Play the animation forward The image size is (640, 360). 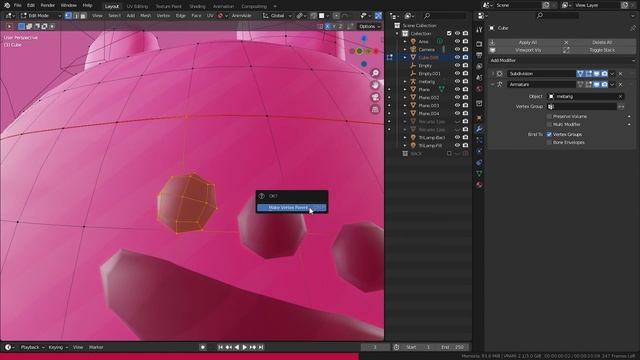244,347
